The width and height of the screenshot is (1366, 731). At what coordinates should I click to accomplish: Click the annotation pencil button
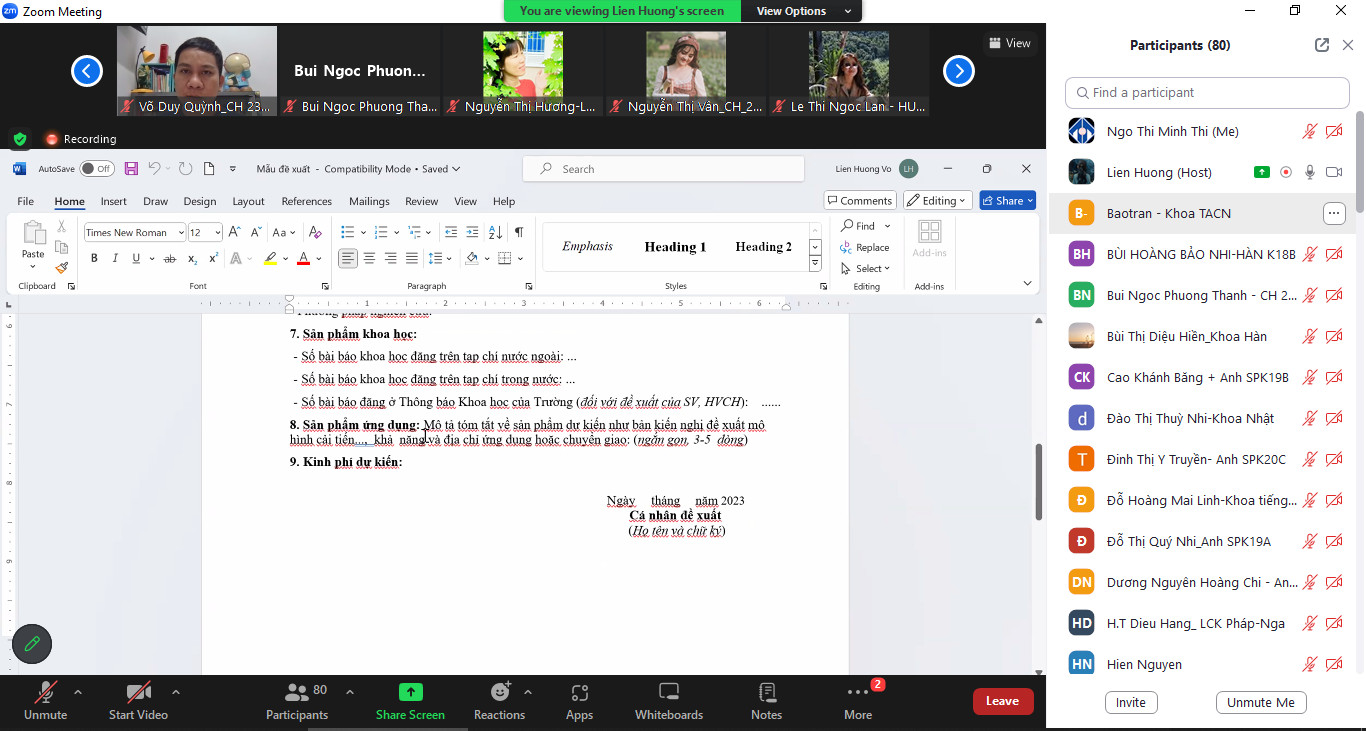pyautogui.click(x=32, y=644)
